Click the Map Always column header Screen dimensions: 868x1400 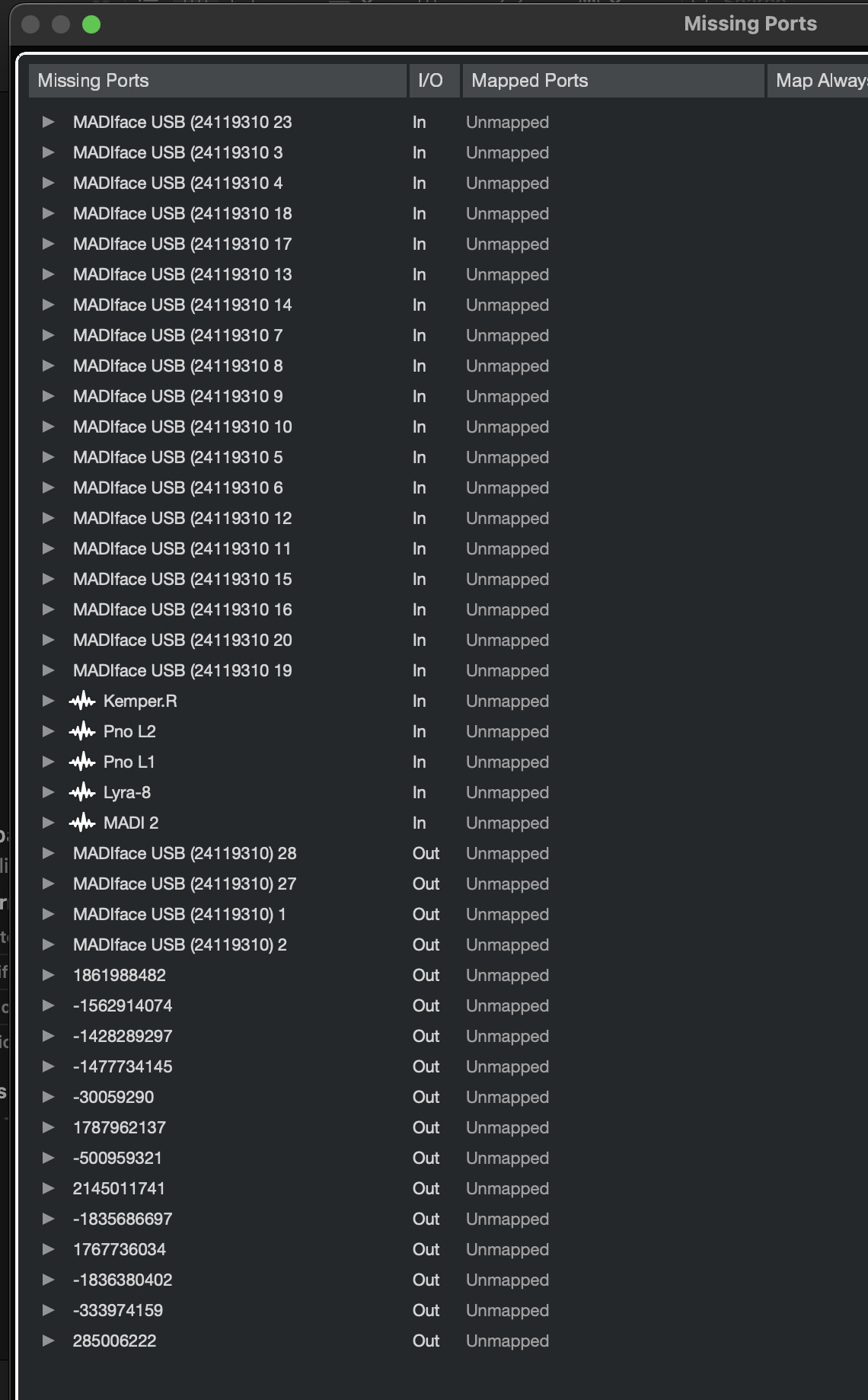click(x=818, y=81)
